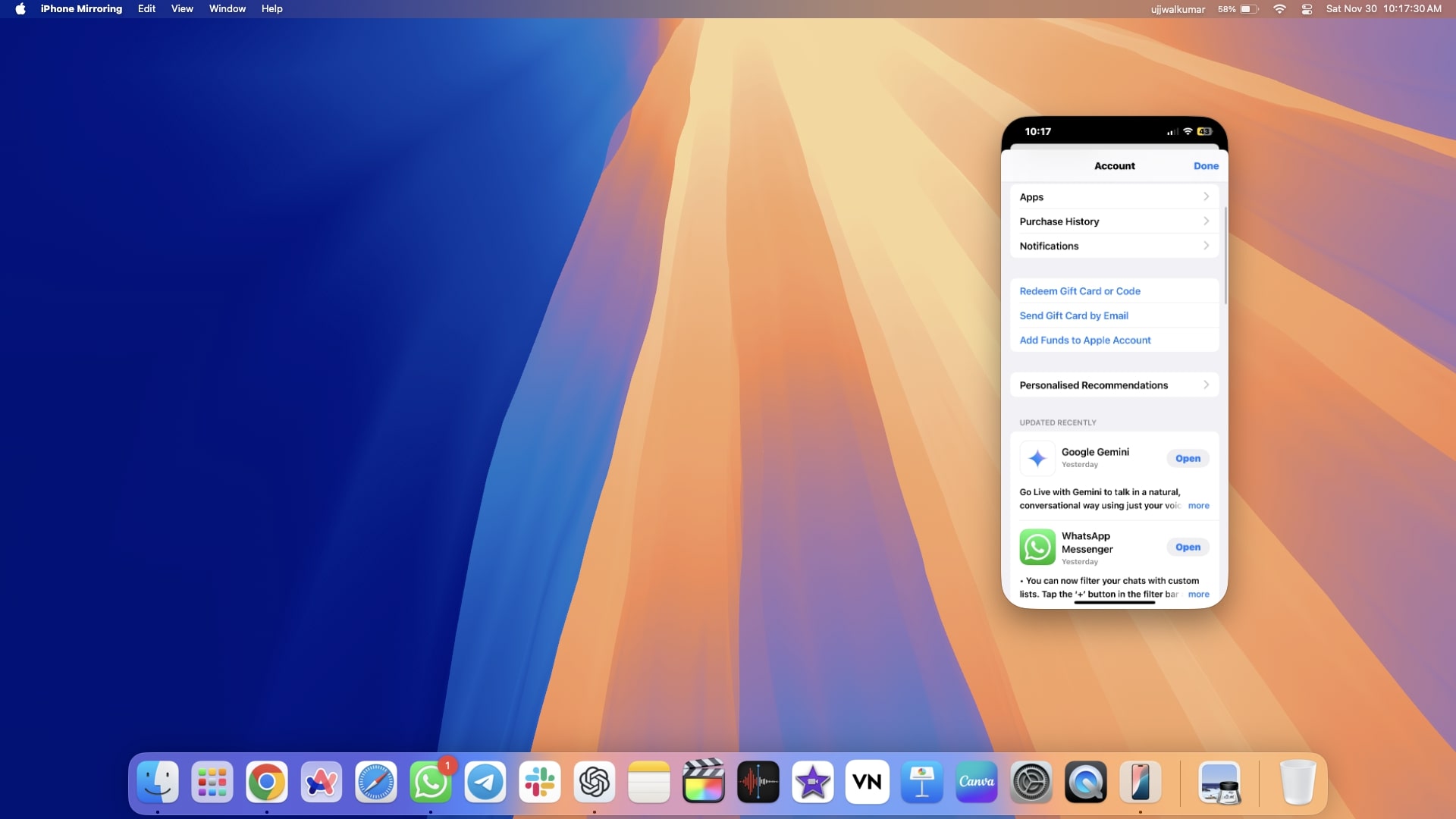The height and width of the screenshot is (819, 1456).
Task: Click the battery indicator in menu bar
Action: pos(1238,9)
